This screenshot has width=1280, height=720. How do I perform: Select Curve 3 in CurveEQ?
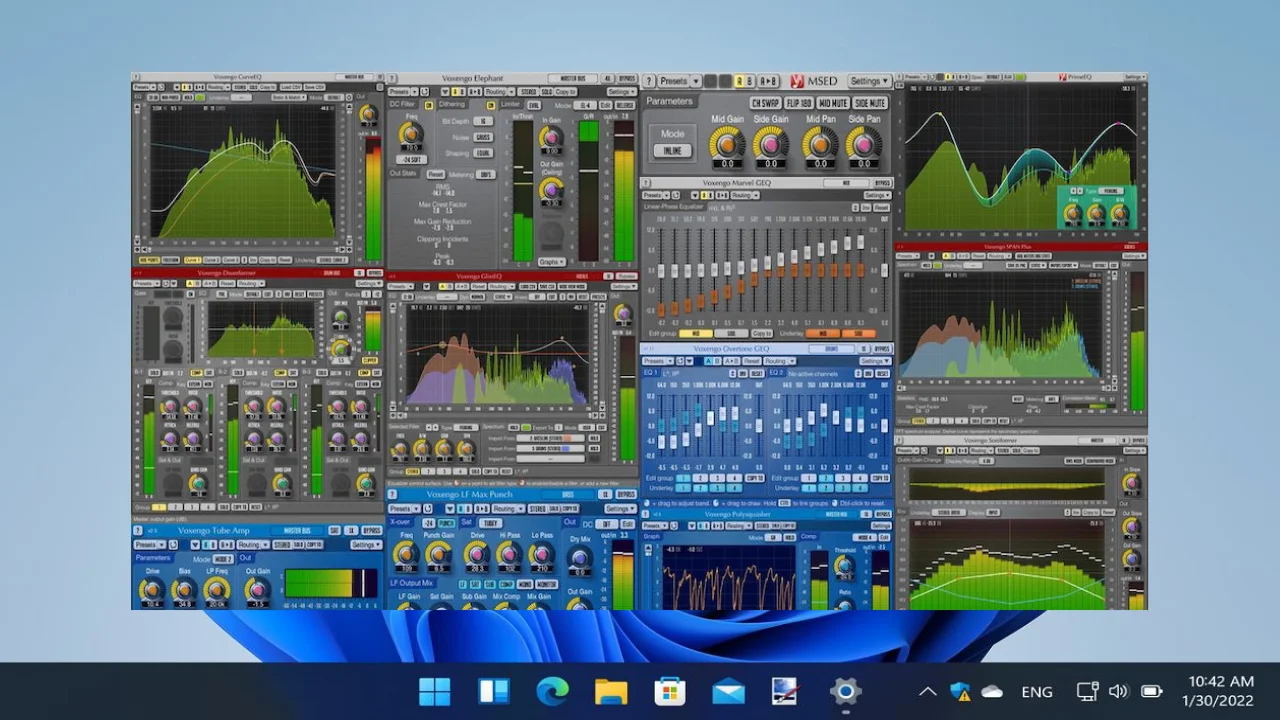[231, 258]
